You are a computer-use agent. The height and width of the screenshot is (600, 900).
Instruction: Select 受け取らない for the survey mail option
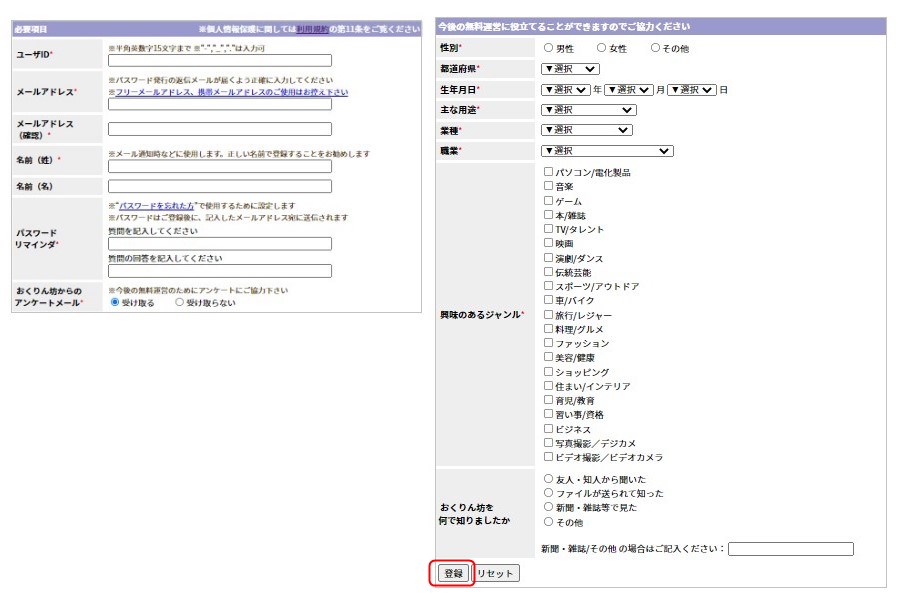pyautogui.click(x=180, y=302)
